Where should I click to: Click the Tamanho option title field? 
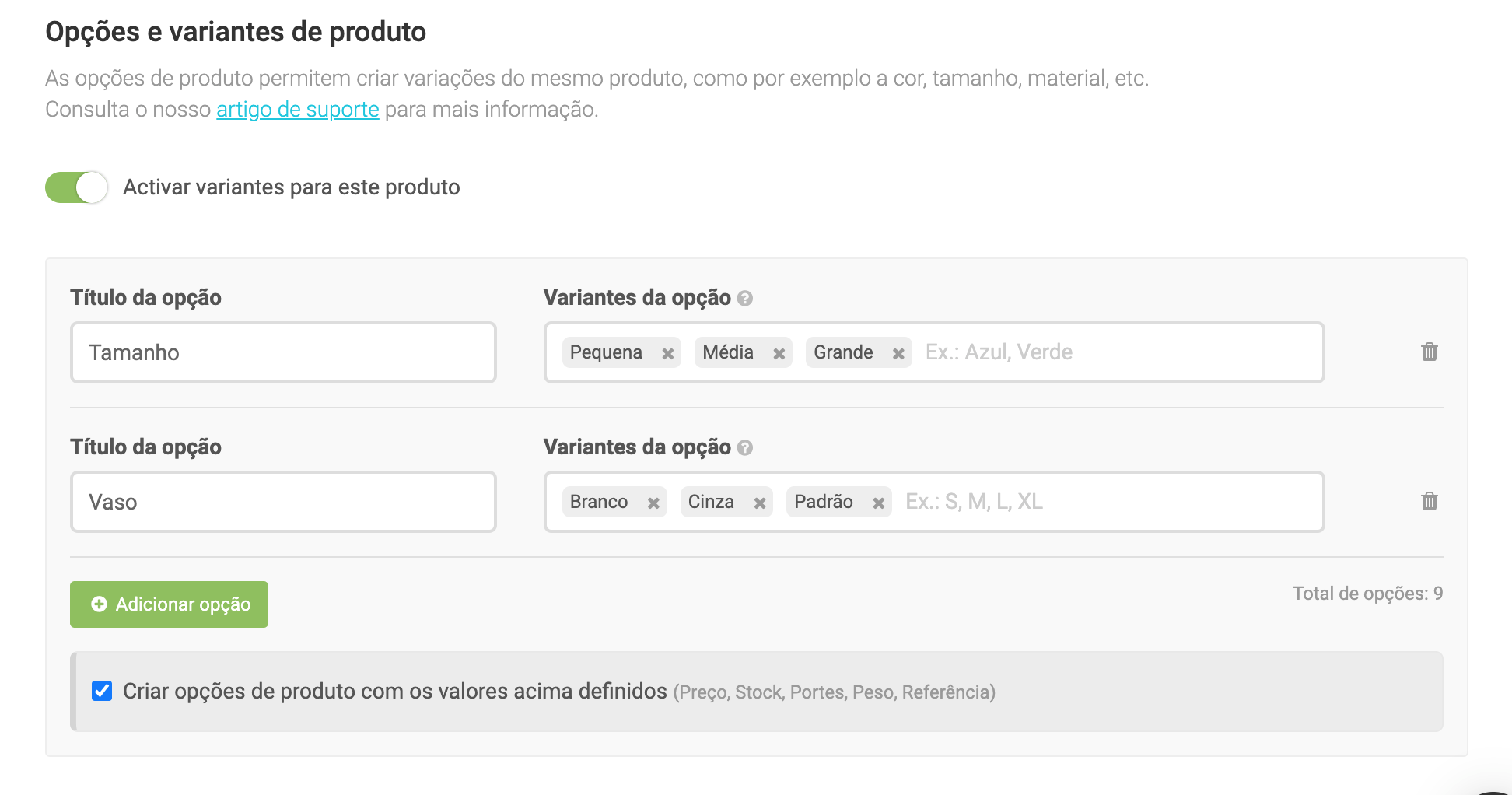[x=283, y=352]
